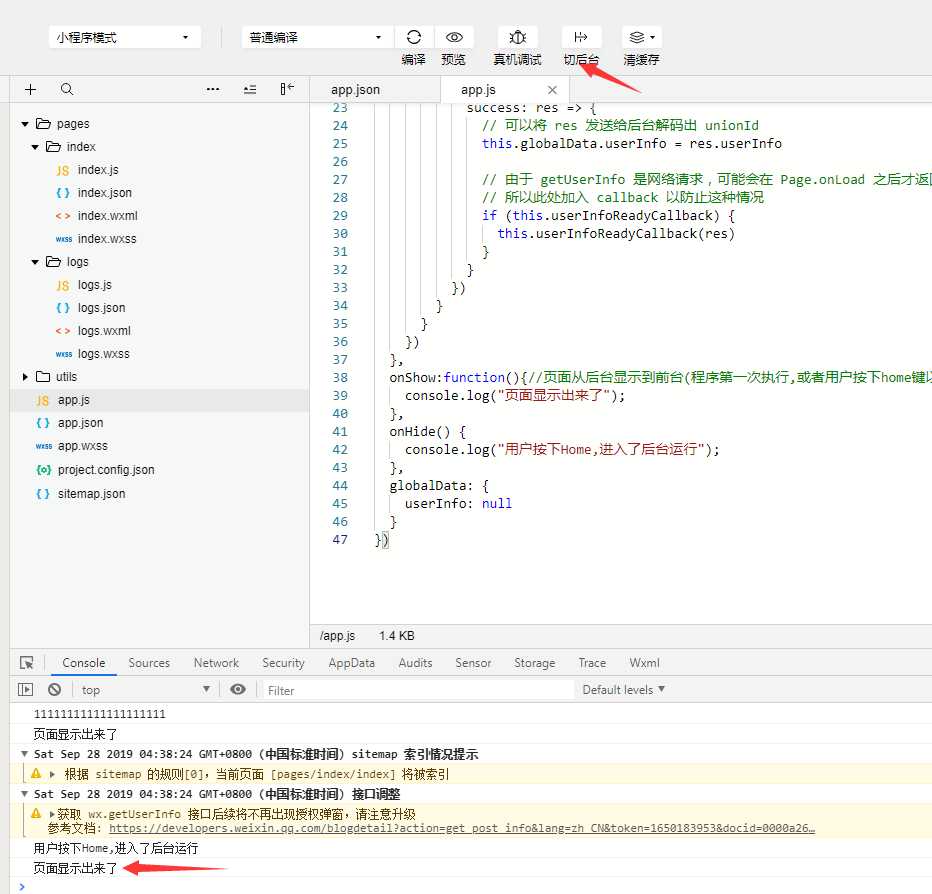The image size is (932, 894).
Task: Collapse the sitemap 索引情况提示 log group
Action: click(24, 754)
